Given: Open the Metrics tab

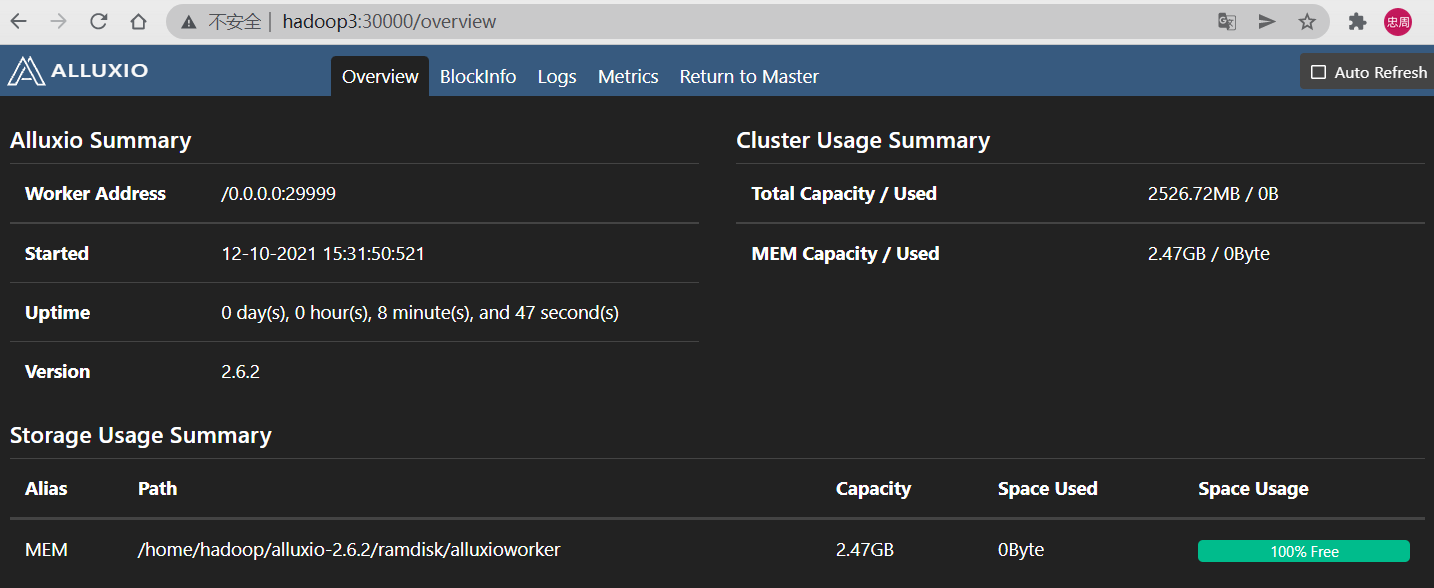Looking at the screenshot, I should point(628,77).
